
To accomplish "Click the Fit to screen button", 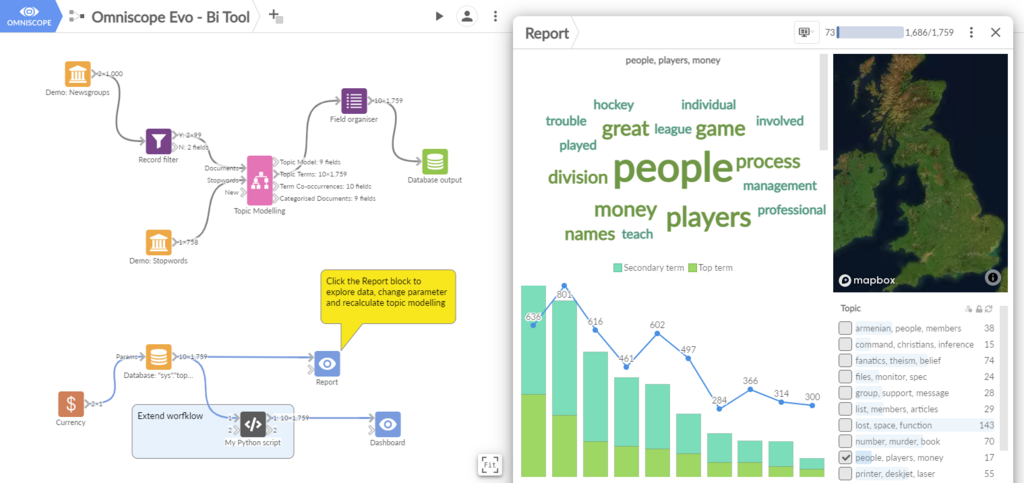I will tap(490, 464).
